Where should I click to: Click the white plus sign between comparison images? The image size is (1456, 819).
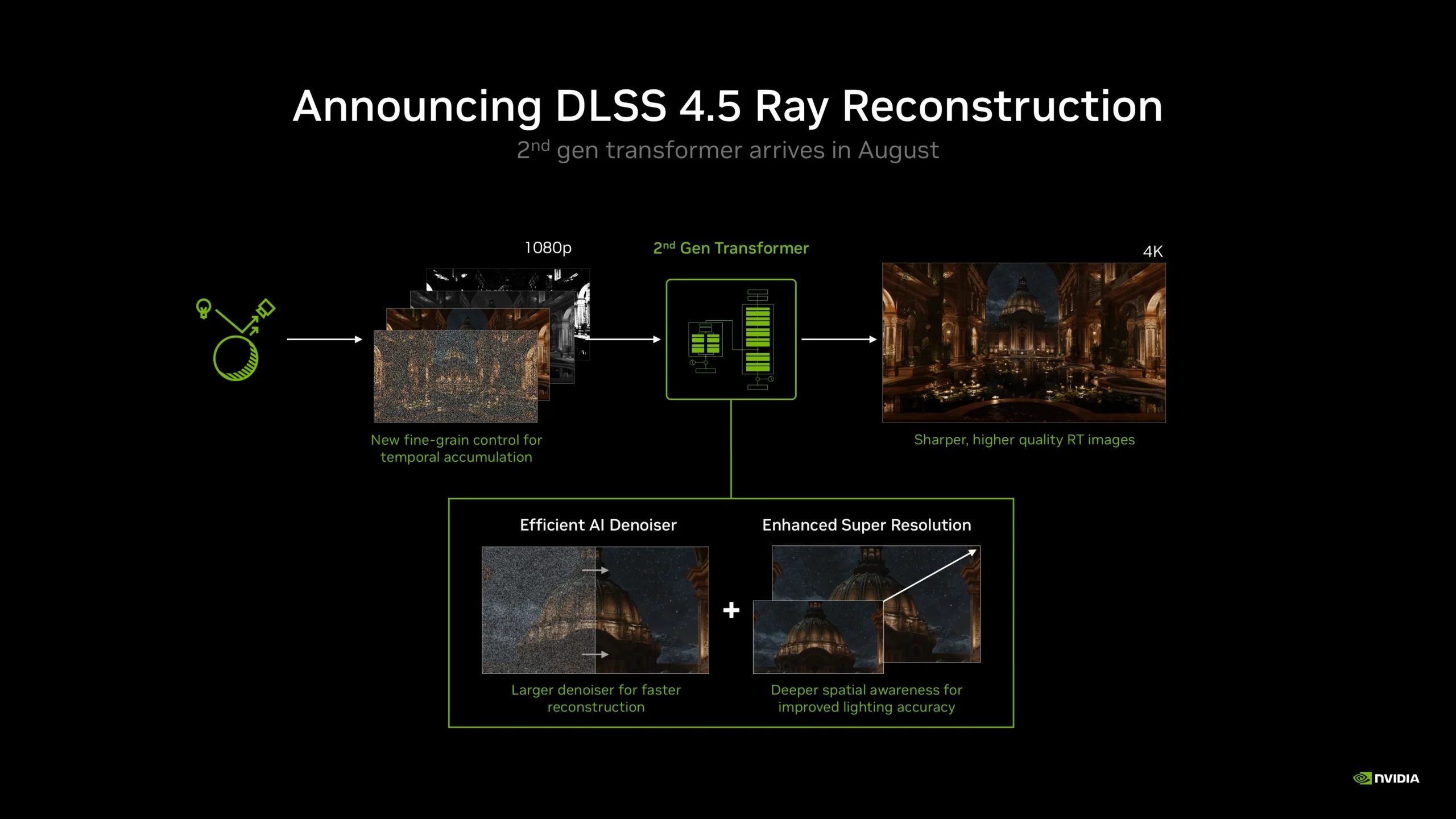[x=731, y=610]
